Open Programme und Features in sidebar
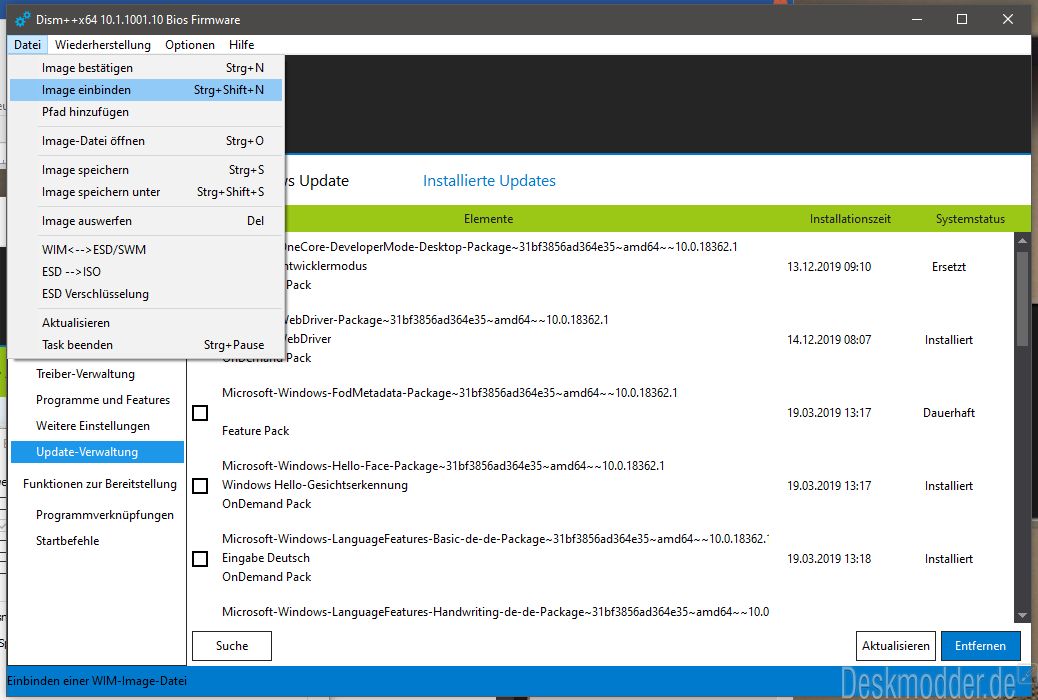This screenshot has height=700, width=1038. pyautogui.click(x=103, y=400)
